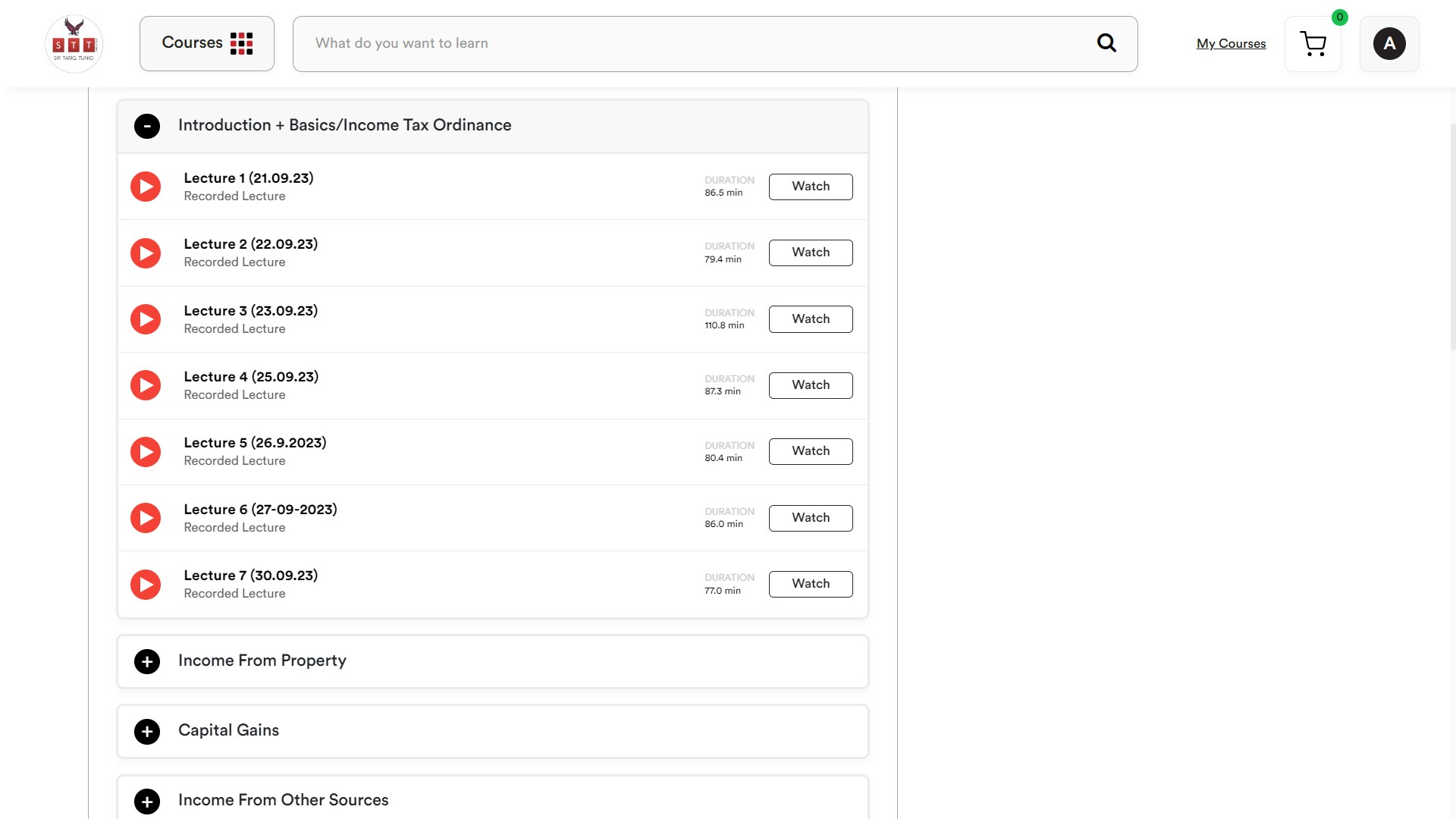Play Lecture 2 red circle icon
Viewport: 1456px width, 819px height.
point(146,253)
